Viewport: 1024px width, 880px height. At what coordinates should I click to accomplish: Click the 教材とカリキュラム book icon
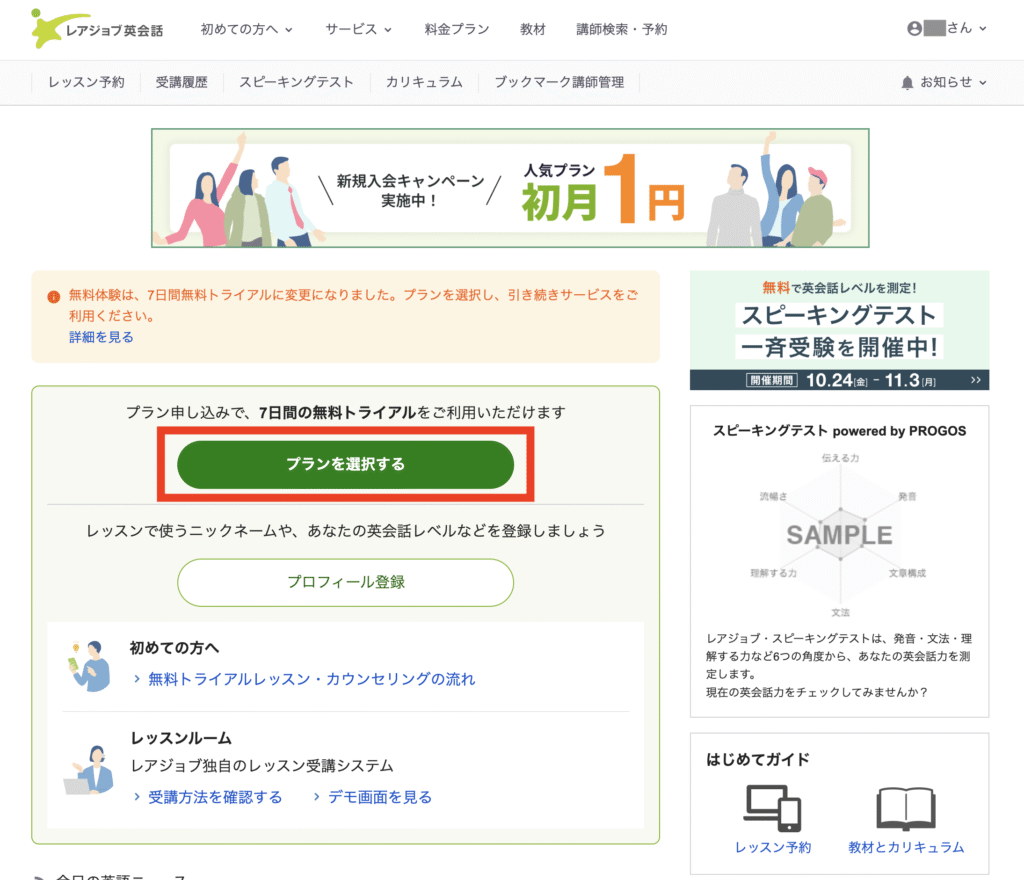(x=905, y=808)
